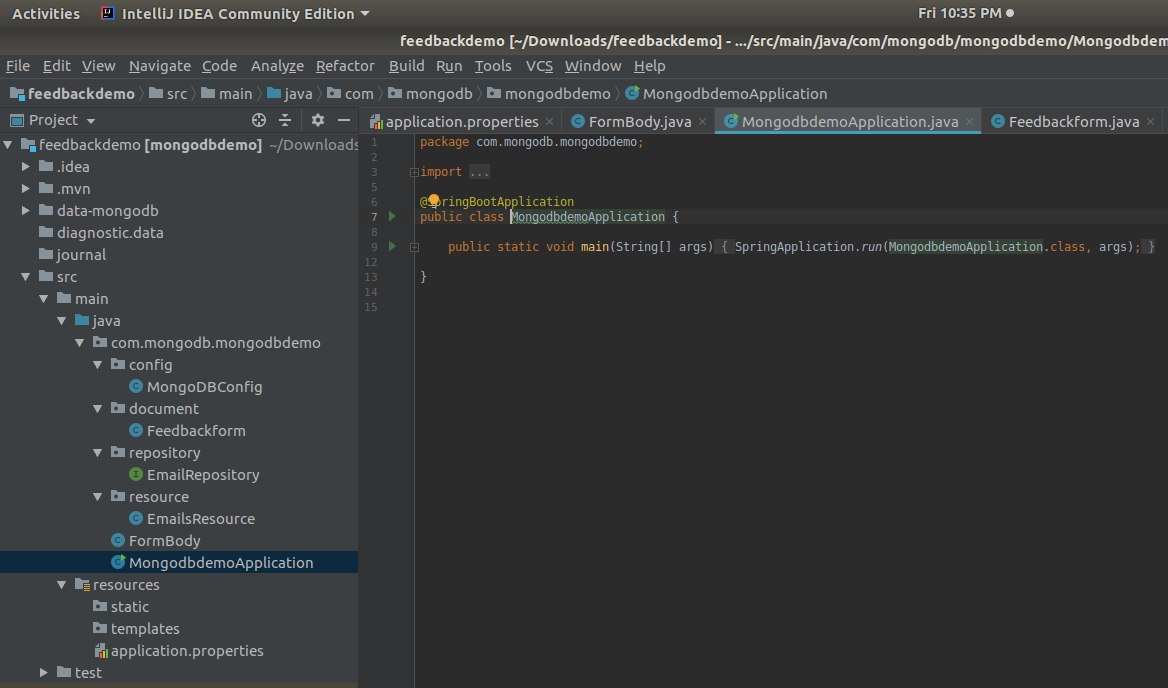Open Project view dropdown
This screenshot has height=688, width=1168.
point(91,121)
